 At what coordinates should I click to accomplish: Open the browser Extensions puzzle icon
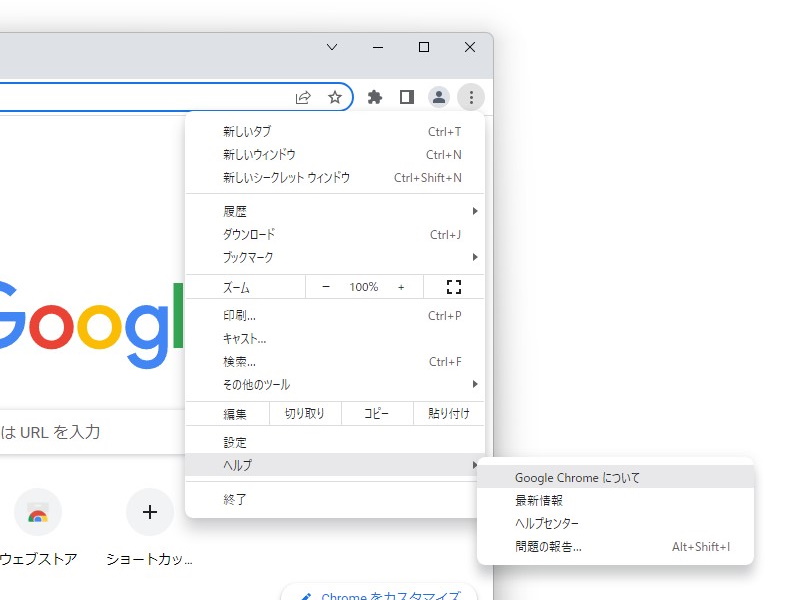click(x=374, y=97)
